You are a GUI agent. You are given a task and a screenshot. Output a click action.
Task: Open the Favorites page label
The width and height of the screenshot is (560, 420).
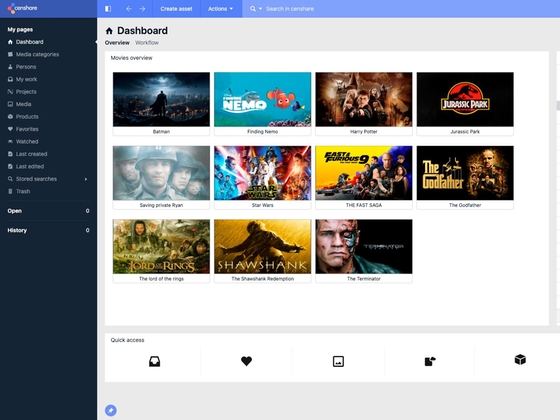coord(27,129)
